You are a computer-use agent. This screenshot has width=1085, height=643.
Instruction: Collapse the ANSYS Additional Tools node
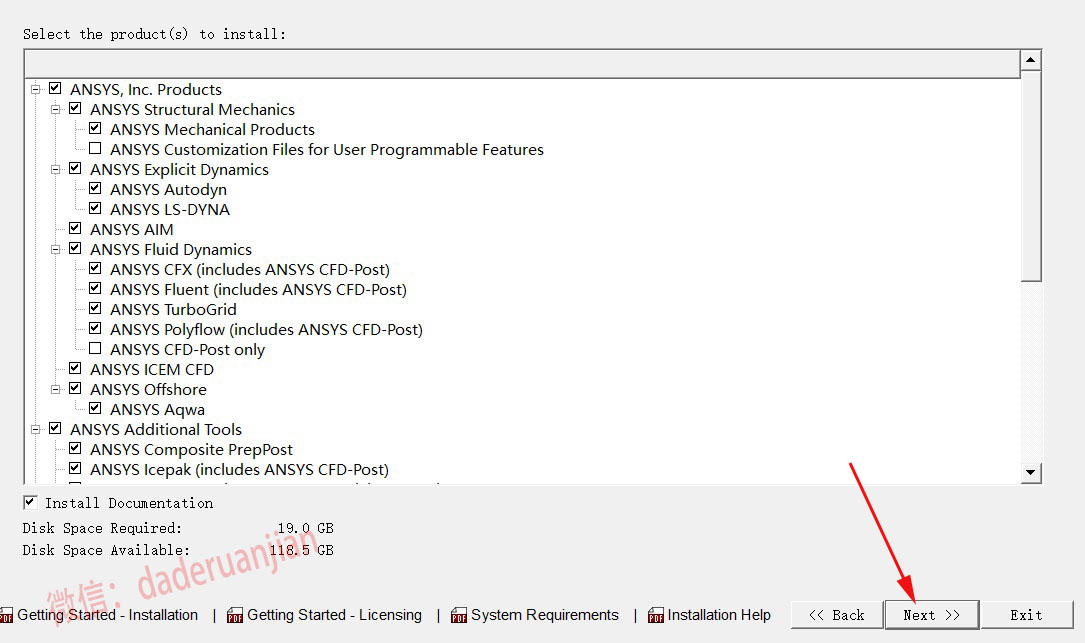point(35,430)
